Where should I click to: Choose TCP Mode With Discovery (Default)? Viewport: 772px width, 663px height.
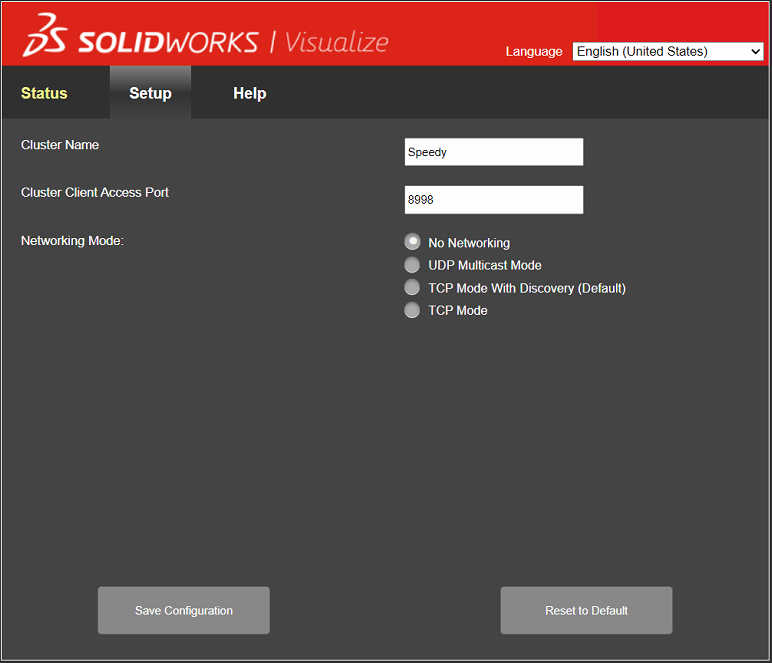(412, 288)
